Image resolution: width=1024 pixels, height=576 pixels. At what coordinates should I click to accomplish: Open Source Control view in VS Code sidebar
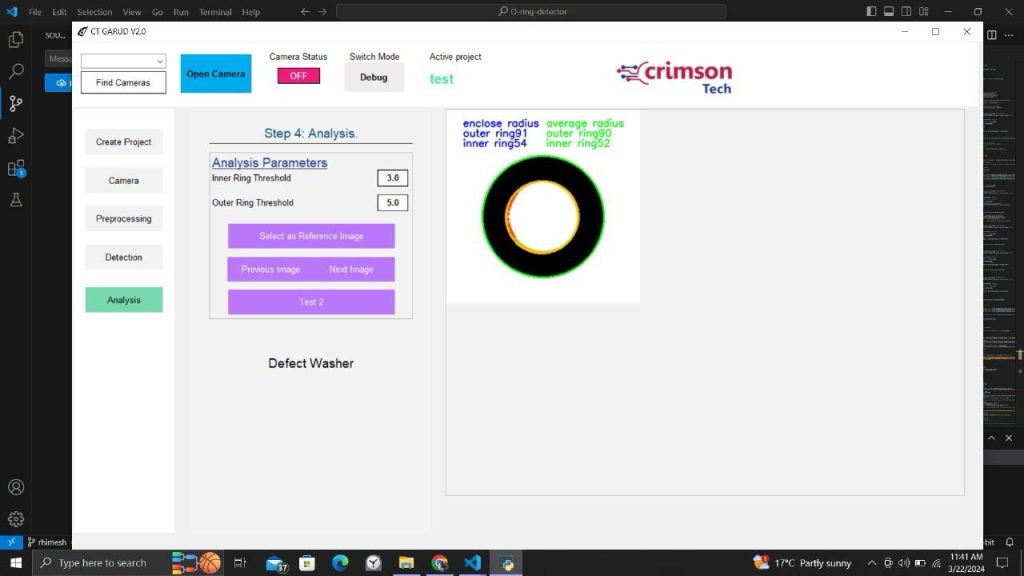15,103
